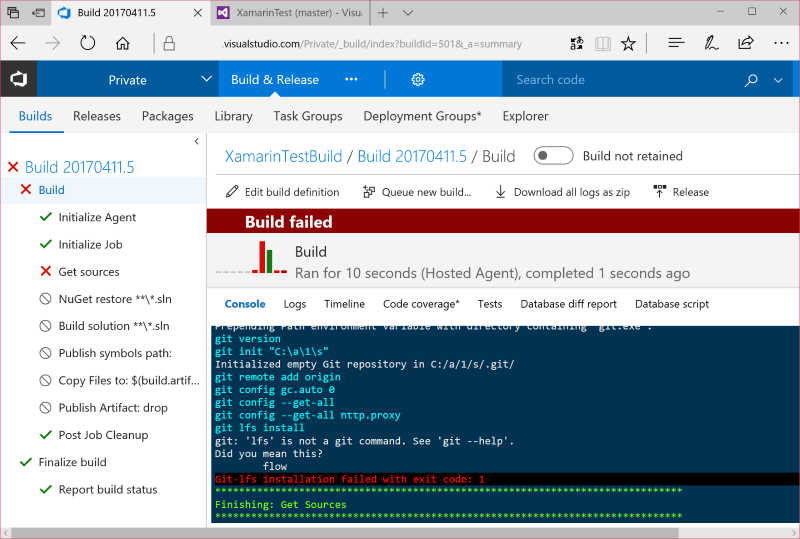Open the Build 20170411.5 breadcrumb link
Screen dimensions: 800x539
tap(412, 156)
